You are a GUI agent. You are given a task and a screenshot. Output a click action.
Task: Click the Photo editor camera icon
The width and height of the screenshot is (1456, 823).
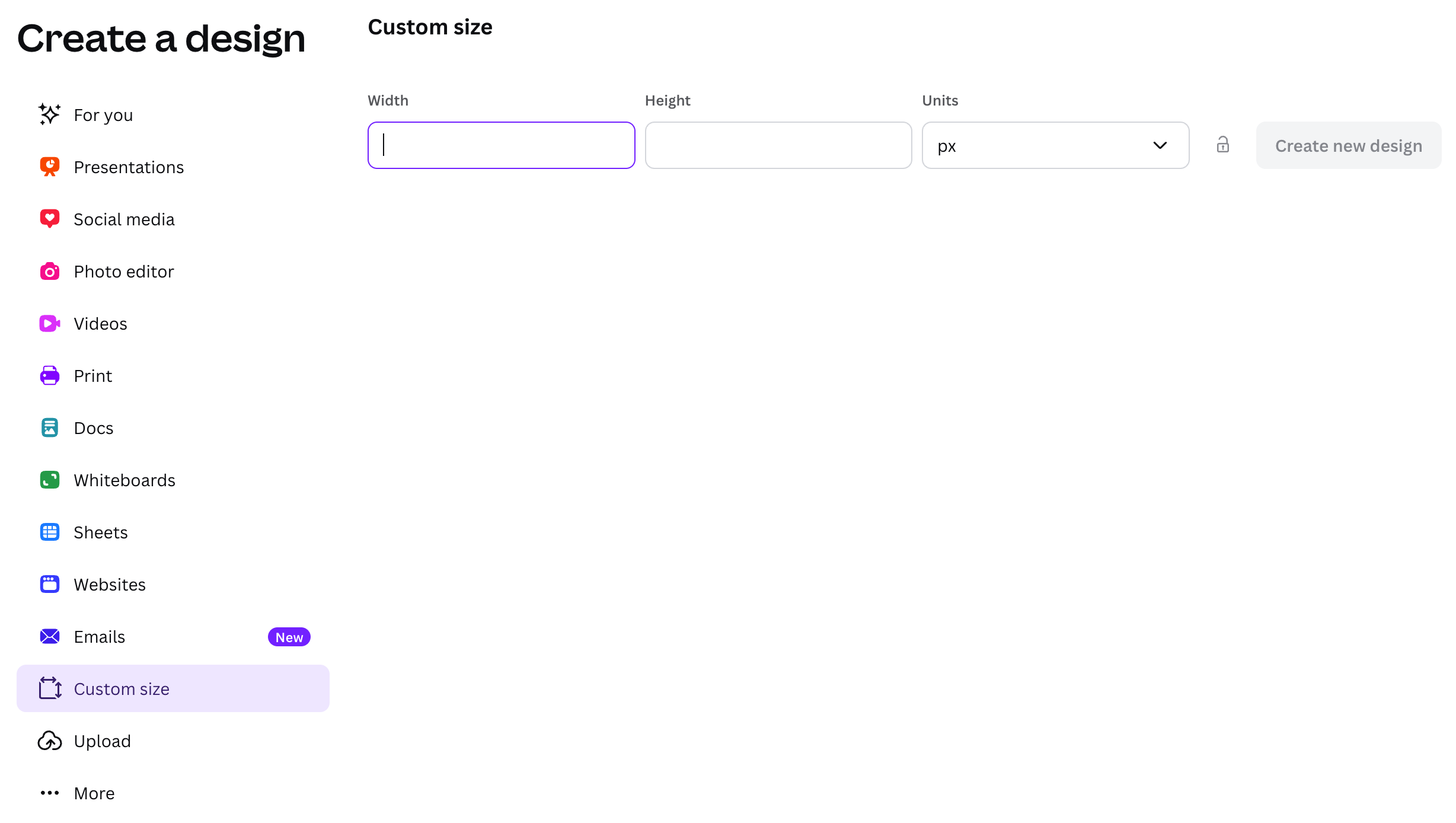point(49,272)
